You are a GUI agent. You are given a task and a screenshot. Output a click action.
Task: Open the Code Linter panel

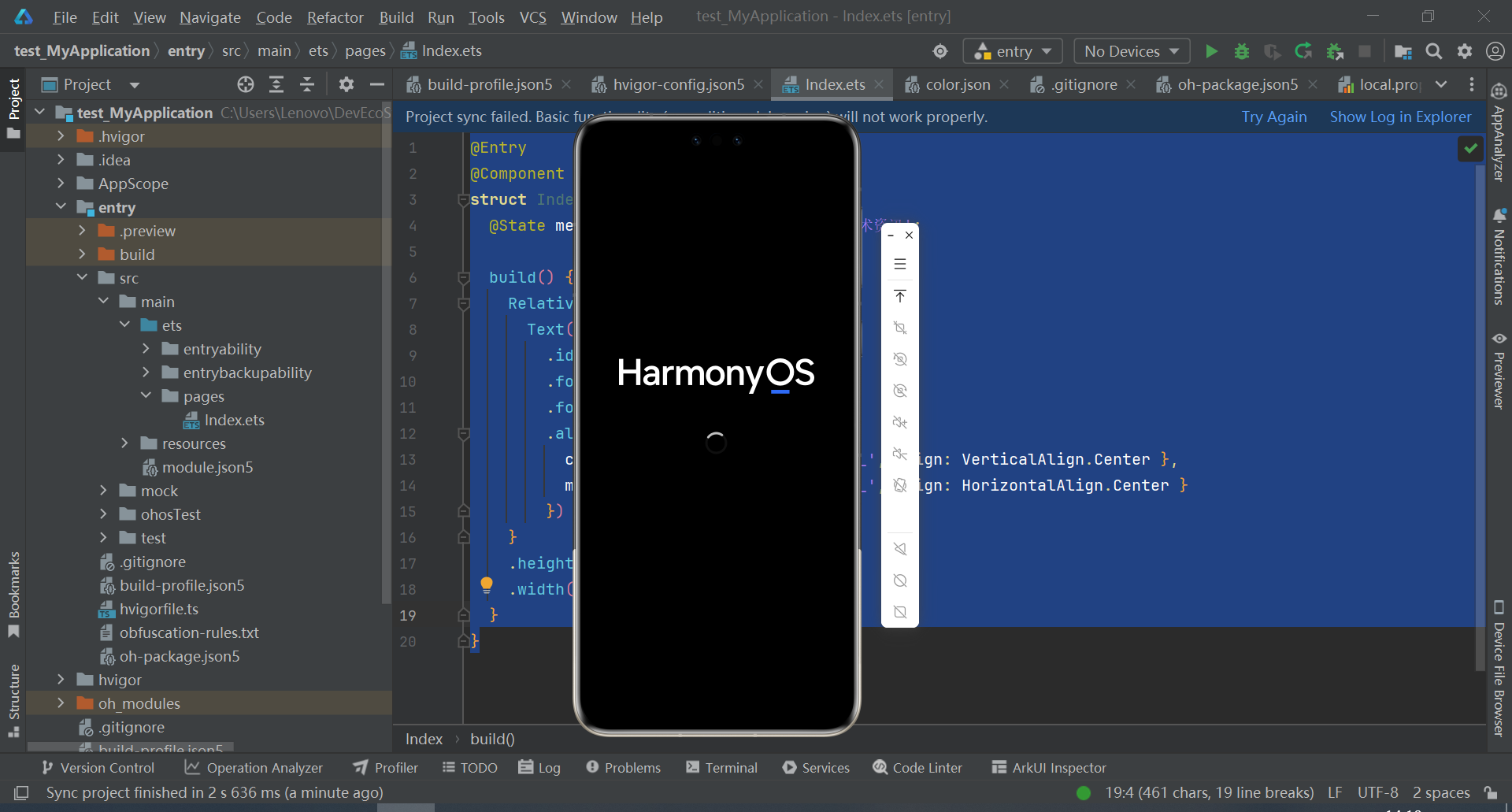click(917, 768)
